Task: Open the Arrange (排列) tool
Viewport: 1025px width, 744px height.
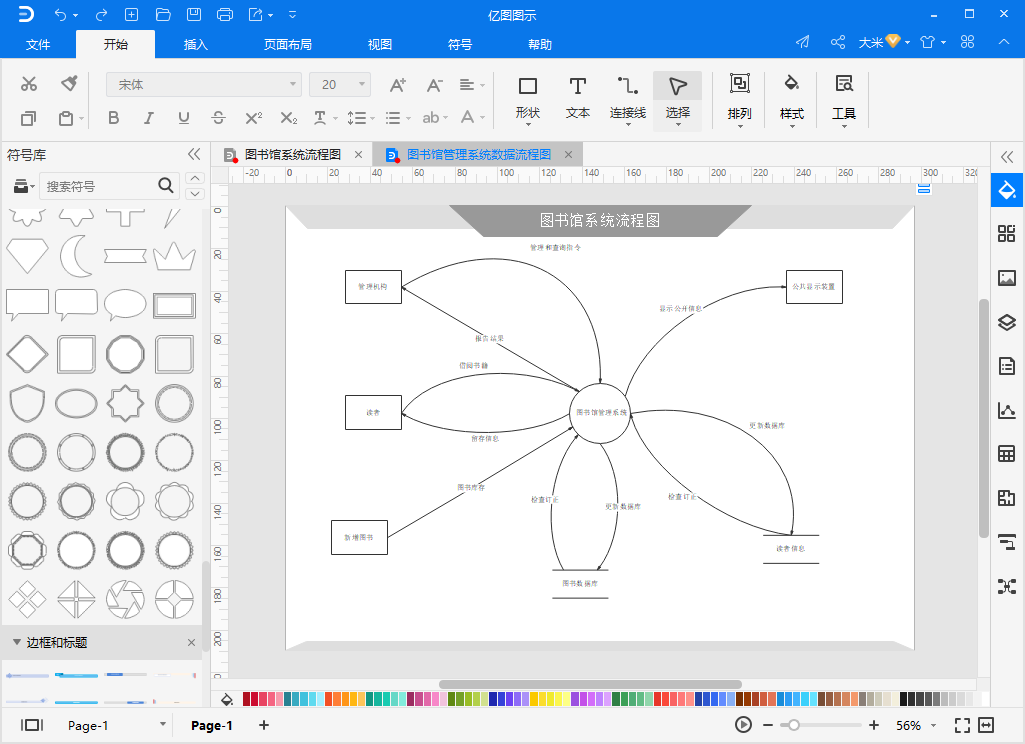Action: pos(739,99)
